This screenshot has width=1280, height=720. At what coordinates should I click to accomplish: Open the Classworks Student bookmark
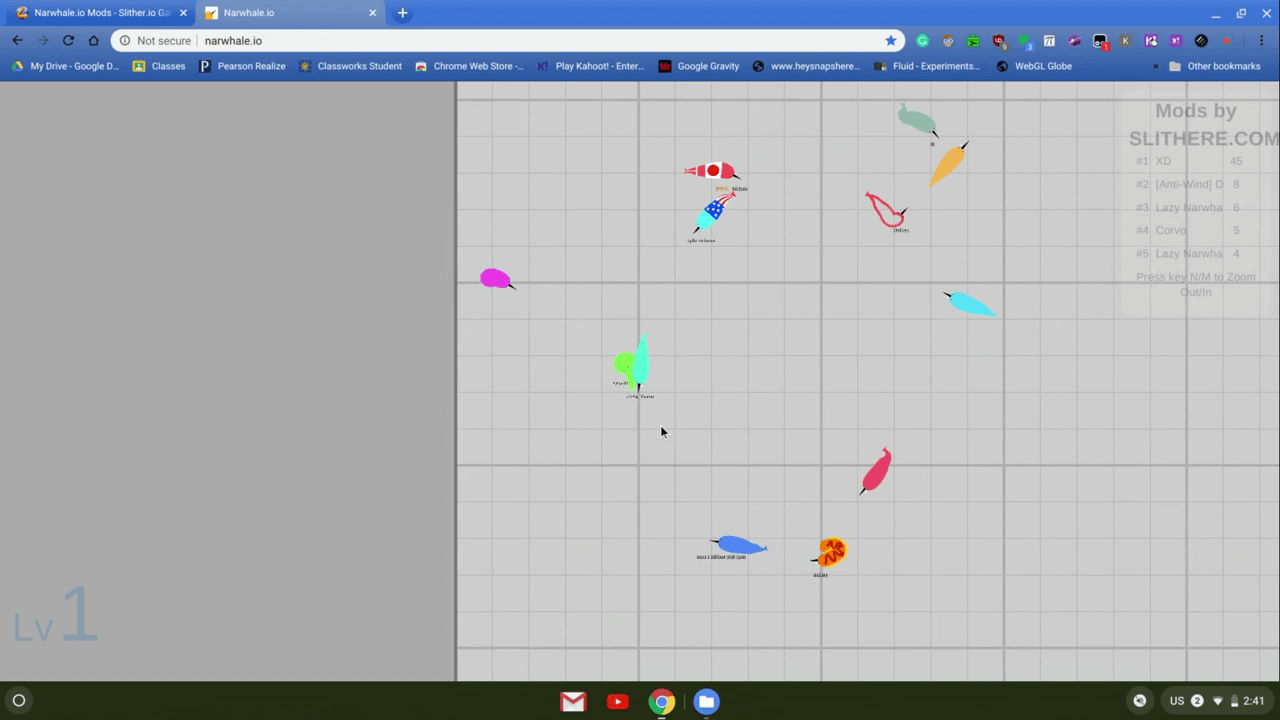(x=350, y=66)
